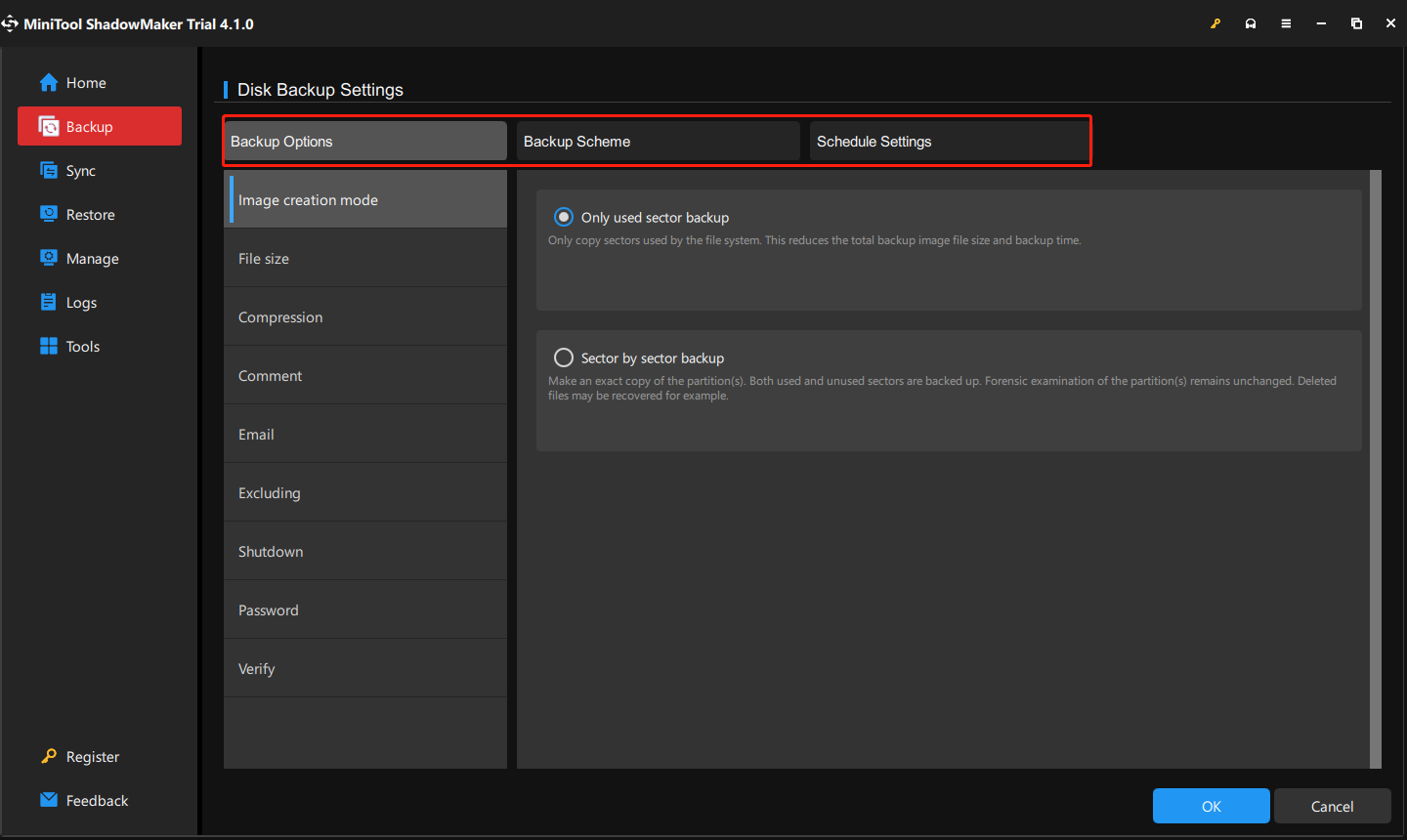Screen dimensions: 1407x840
Task: Click the Feedback envelope icon
Action: [x=48, y=800]
